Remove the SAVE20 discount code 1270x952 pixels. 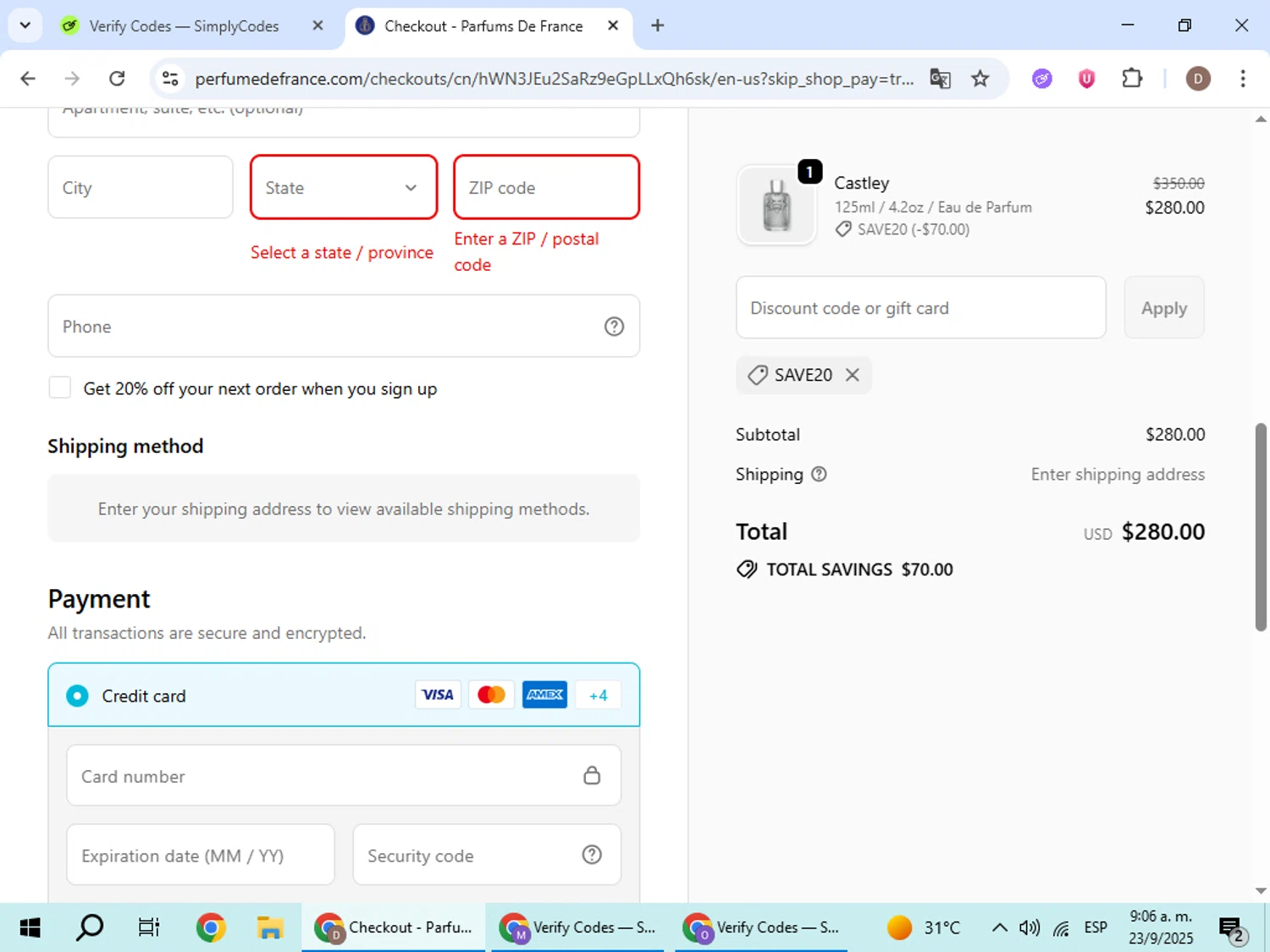[853, 374]
